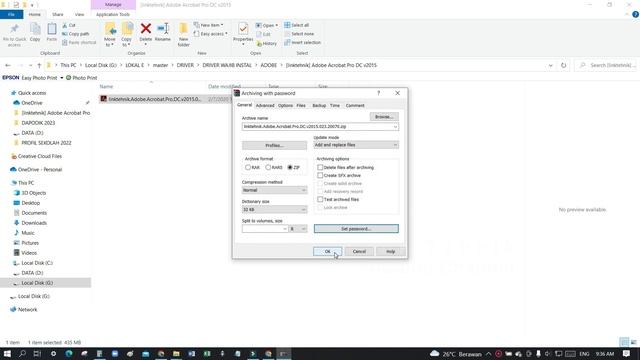Open the Explorer View ribbon tab
This screenshot has width=640, height=360.
[79, 14]
